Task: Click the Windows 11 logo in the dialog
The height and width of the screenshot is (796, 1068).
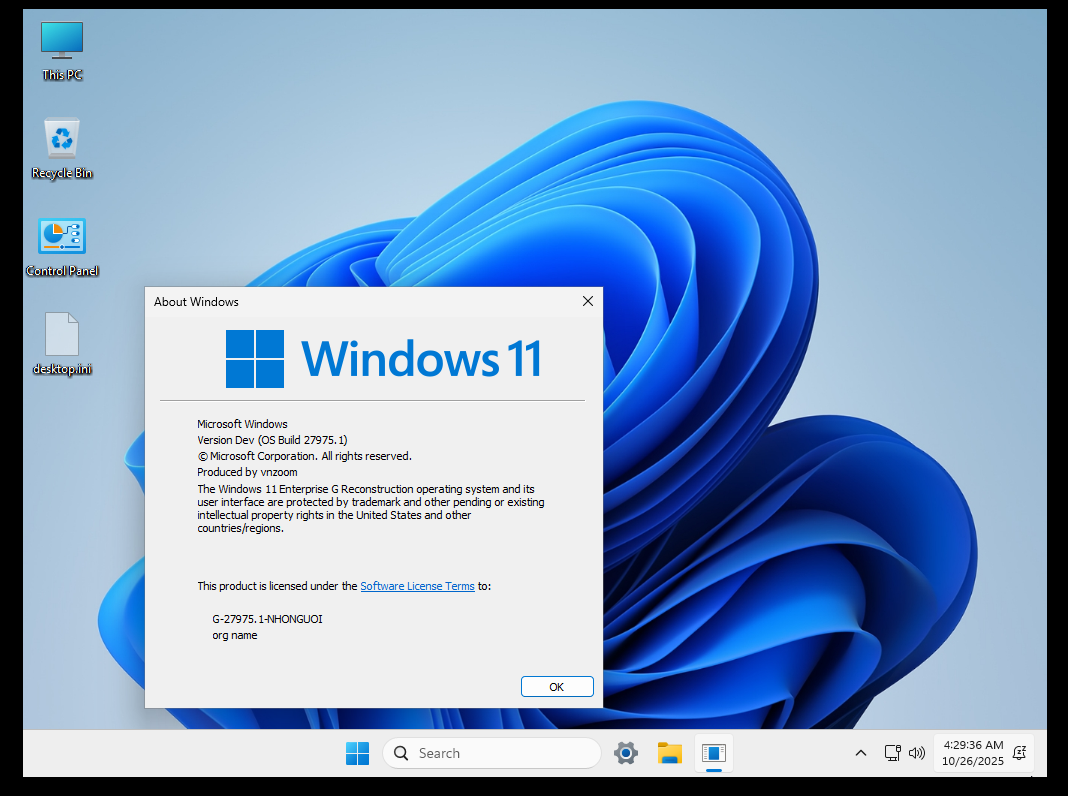Action: 383,359
